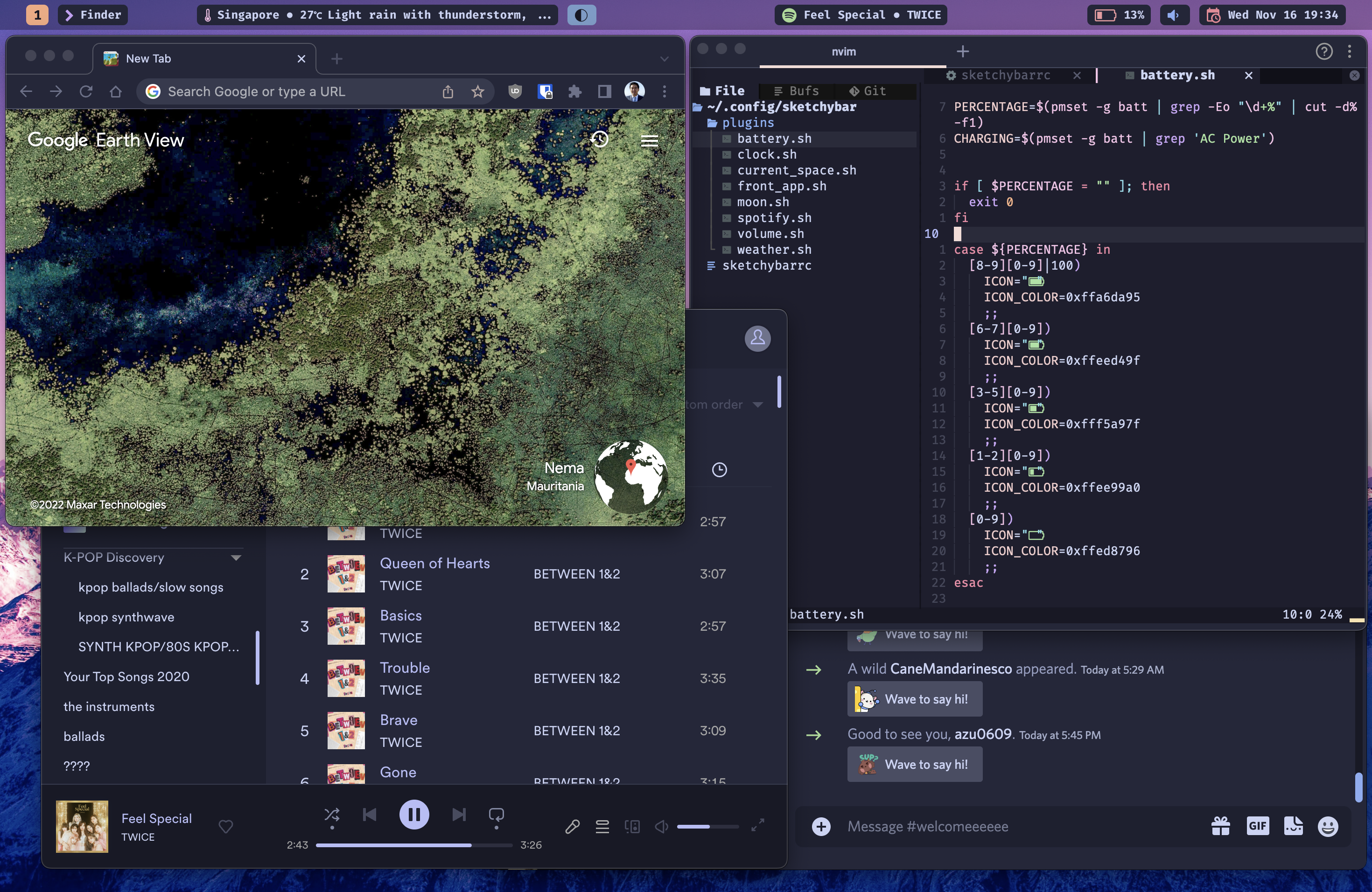Switch to the sketchybarrc tab in nvim
1372x892 pixels.
pyautogui.click(x=1006, y=75)
